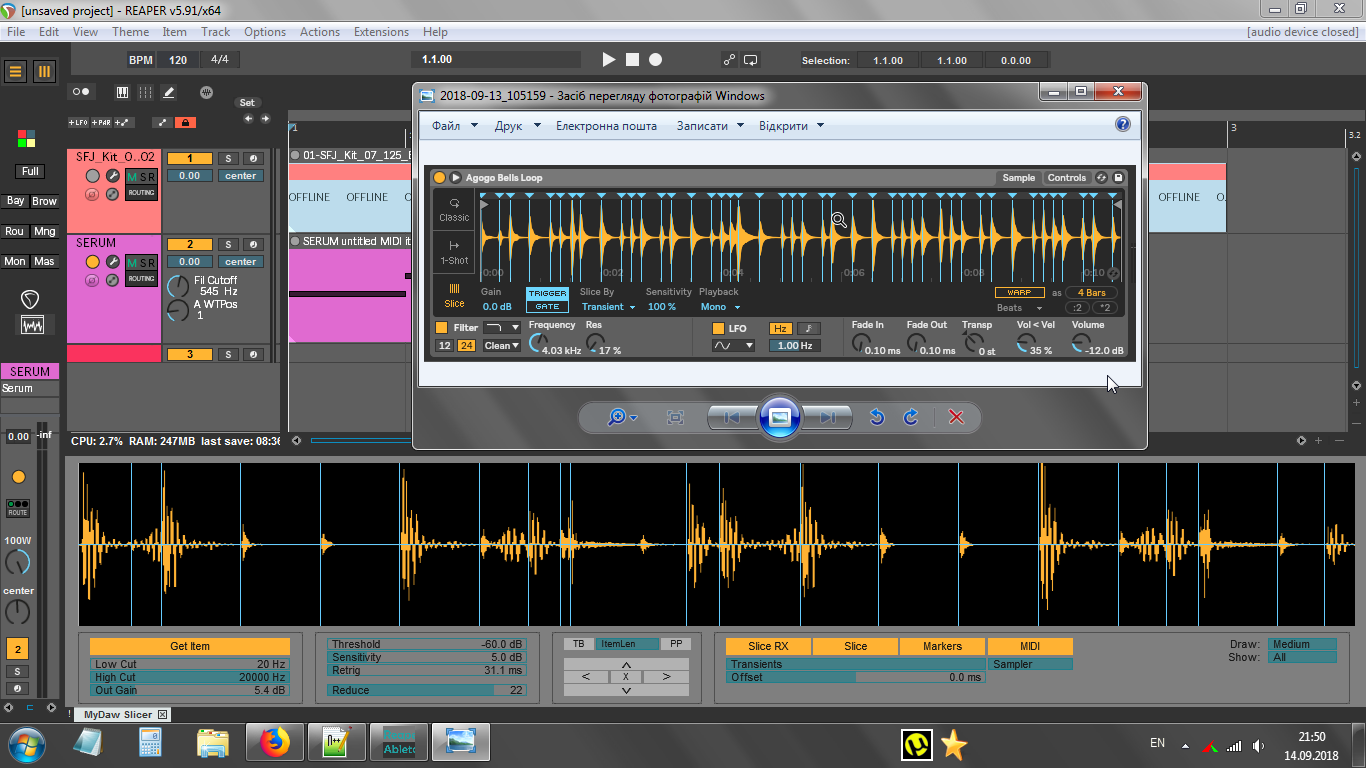The height and width of the screenshot is (768, 1366).
Task: Click the Slice RX button
Action: click(x=768, y=646)
